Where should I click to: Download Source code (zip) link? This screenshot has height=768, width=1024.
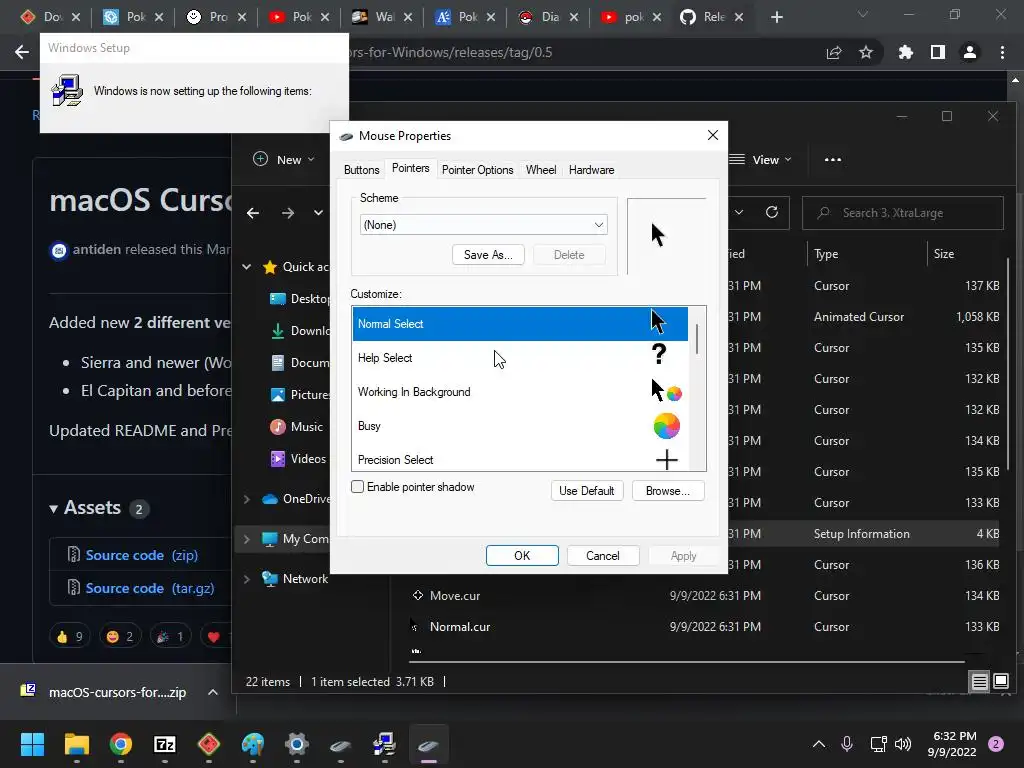[142, 555]
